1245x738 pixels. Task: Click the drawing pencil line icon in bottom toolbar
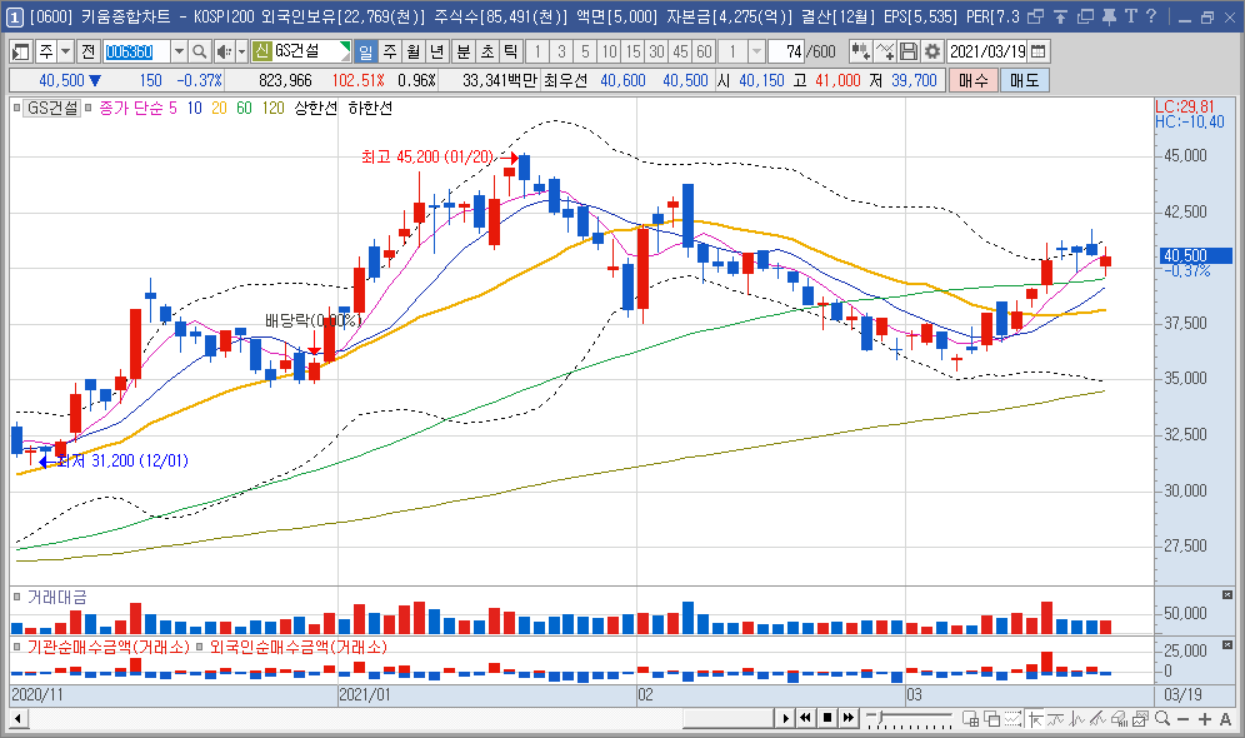click(x=1098, y=718)
